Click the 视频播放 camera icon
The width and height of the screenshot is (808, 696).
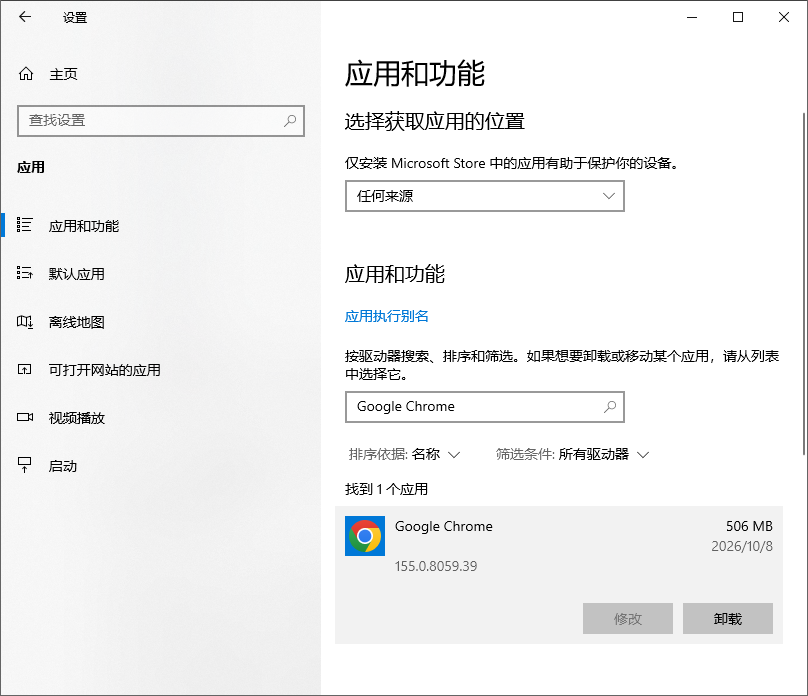25,417
